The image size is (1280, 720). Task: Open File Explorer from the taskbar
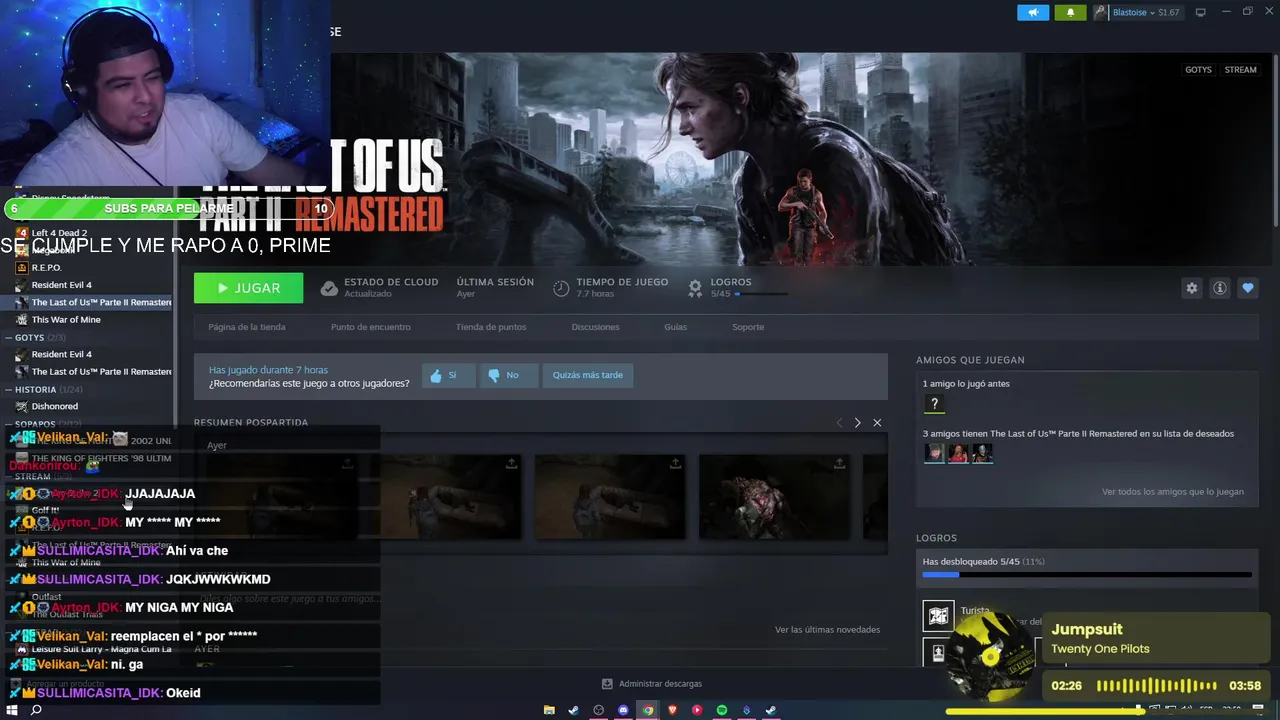tap(549, 710)
